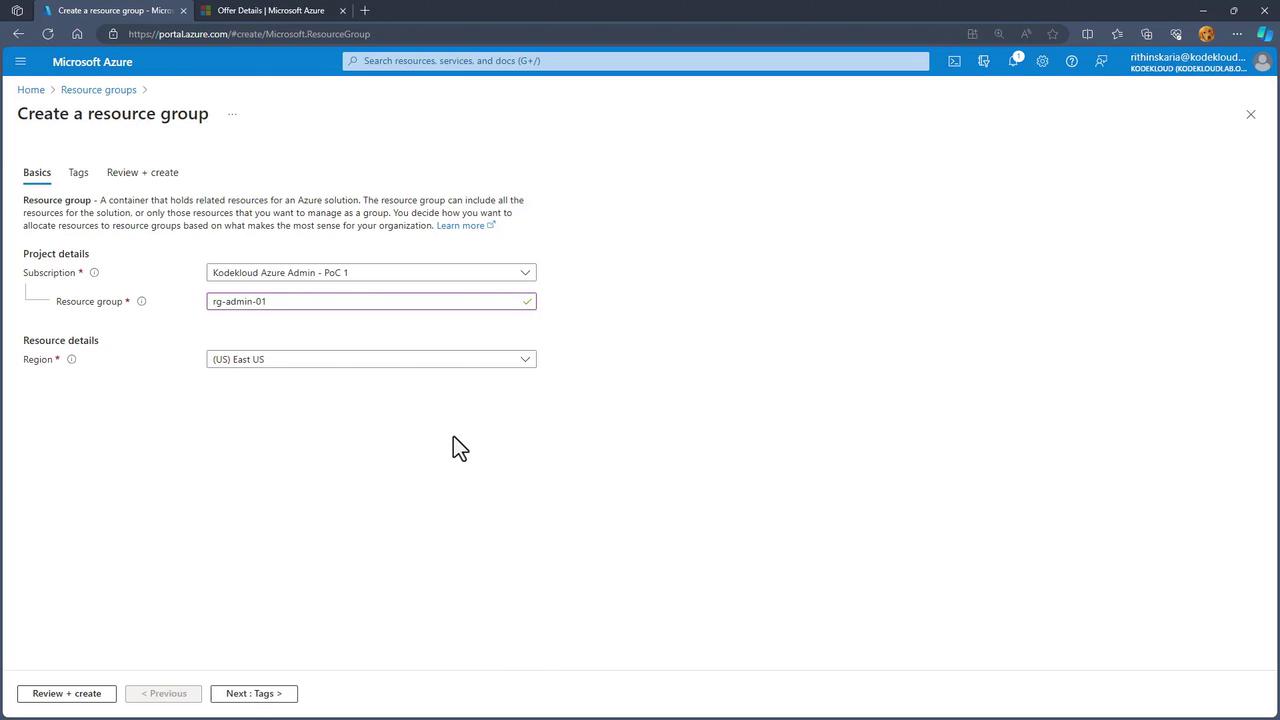1280x720 pixels.
Task: Close the Create a resource group tab
Action: click(x=183, y=11)
